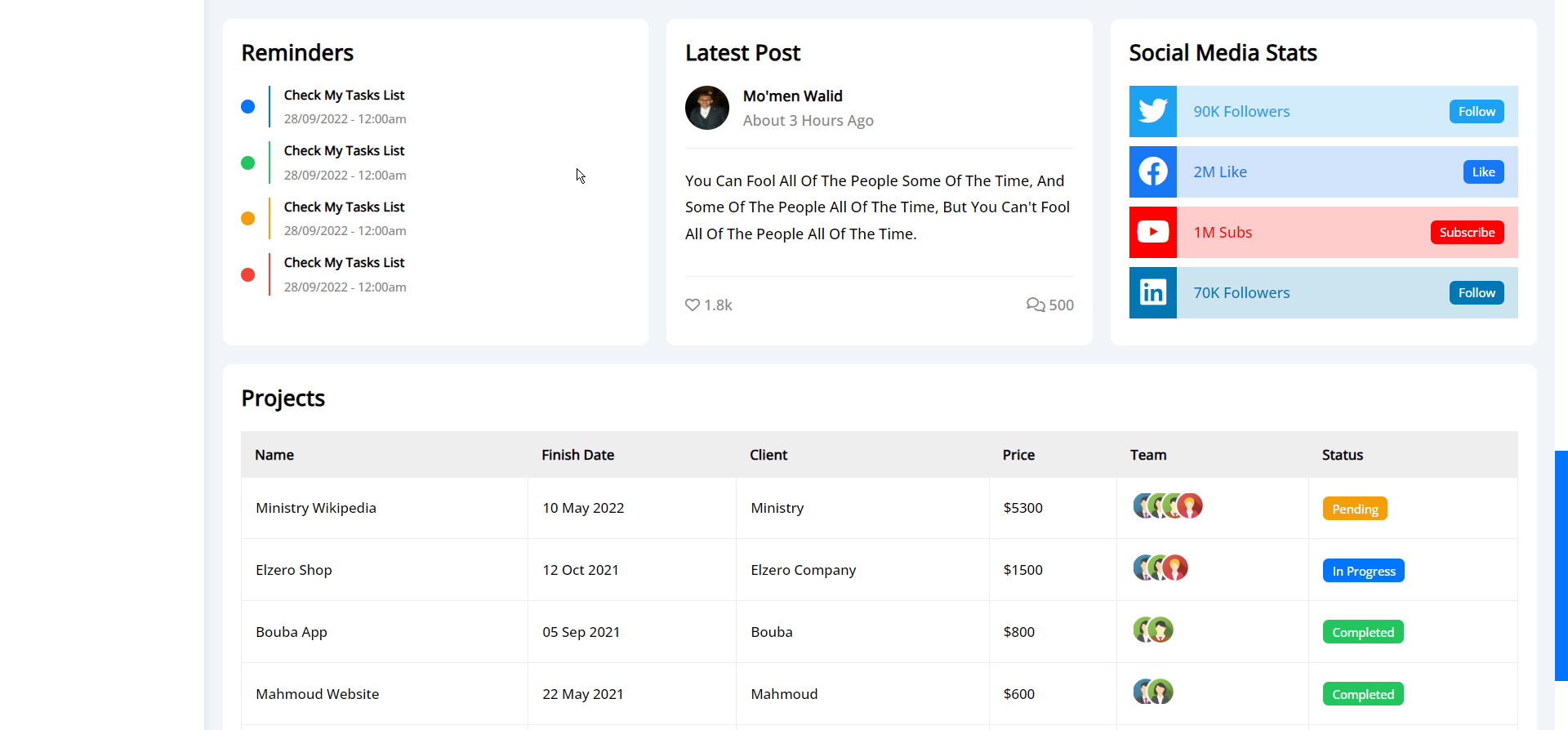Subscribe to the YouTube channel
This screenshot has width=1568, height=730.
pos(1466,233)
